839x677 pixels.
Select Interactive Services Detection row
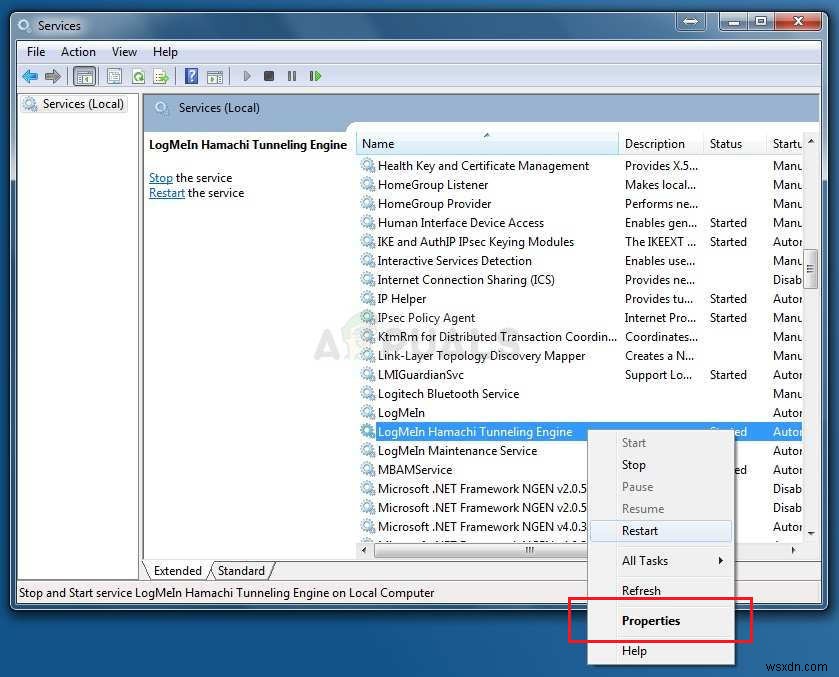(581, 261)
